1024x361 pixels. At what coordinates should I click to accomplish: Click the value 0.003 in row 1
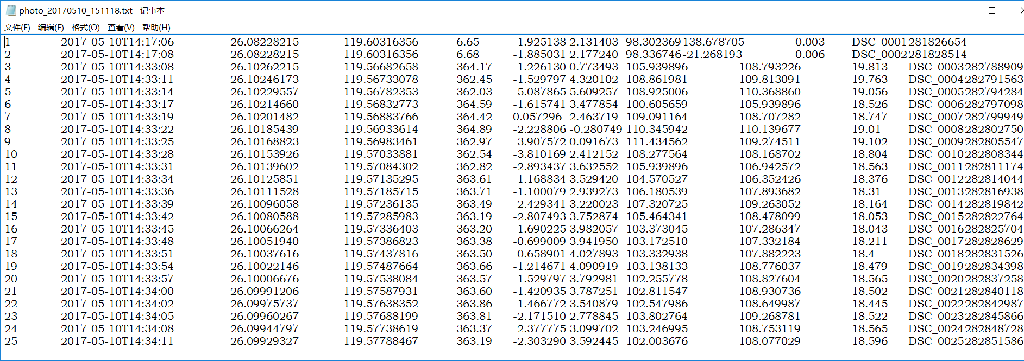pos(810,41)
